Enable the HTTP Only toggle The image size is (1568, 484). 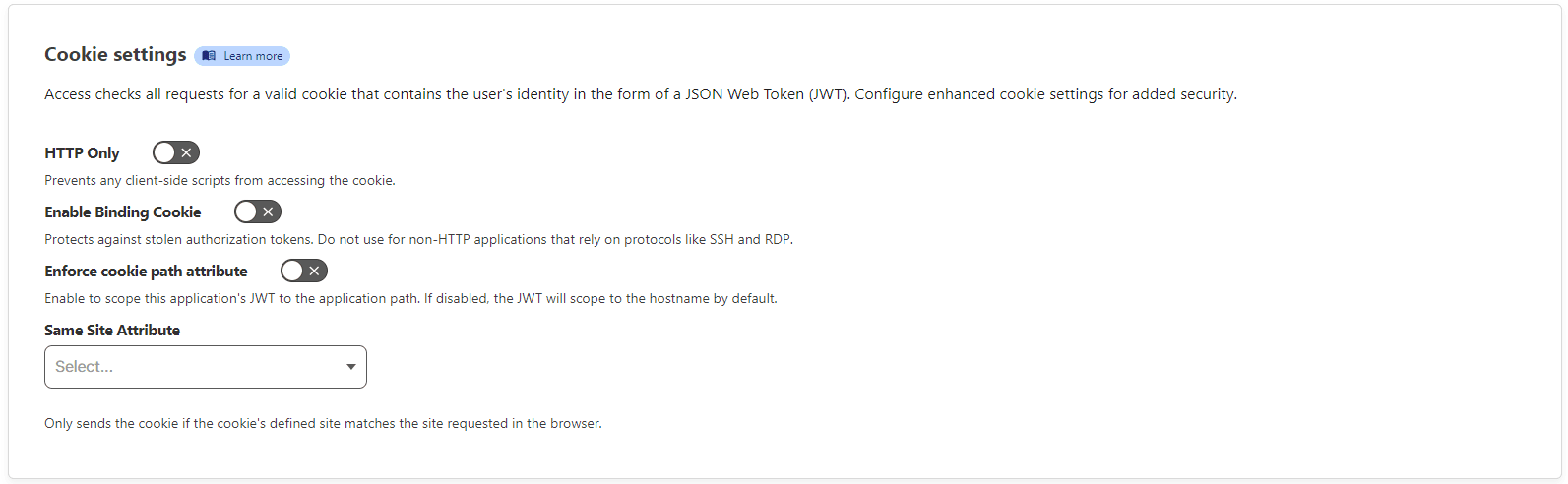tap(176, 152)
